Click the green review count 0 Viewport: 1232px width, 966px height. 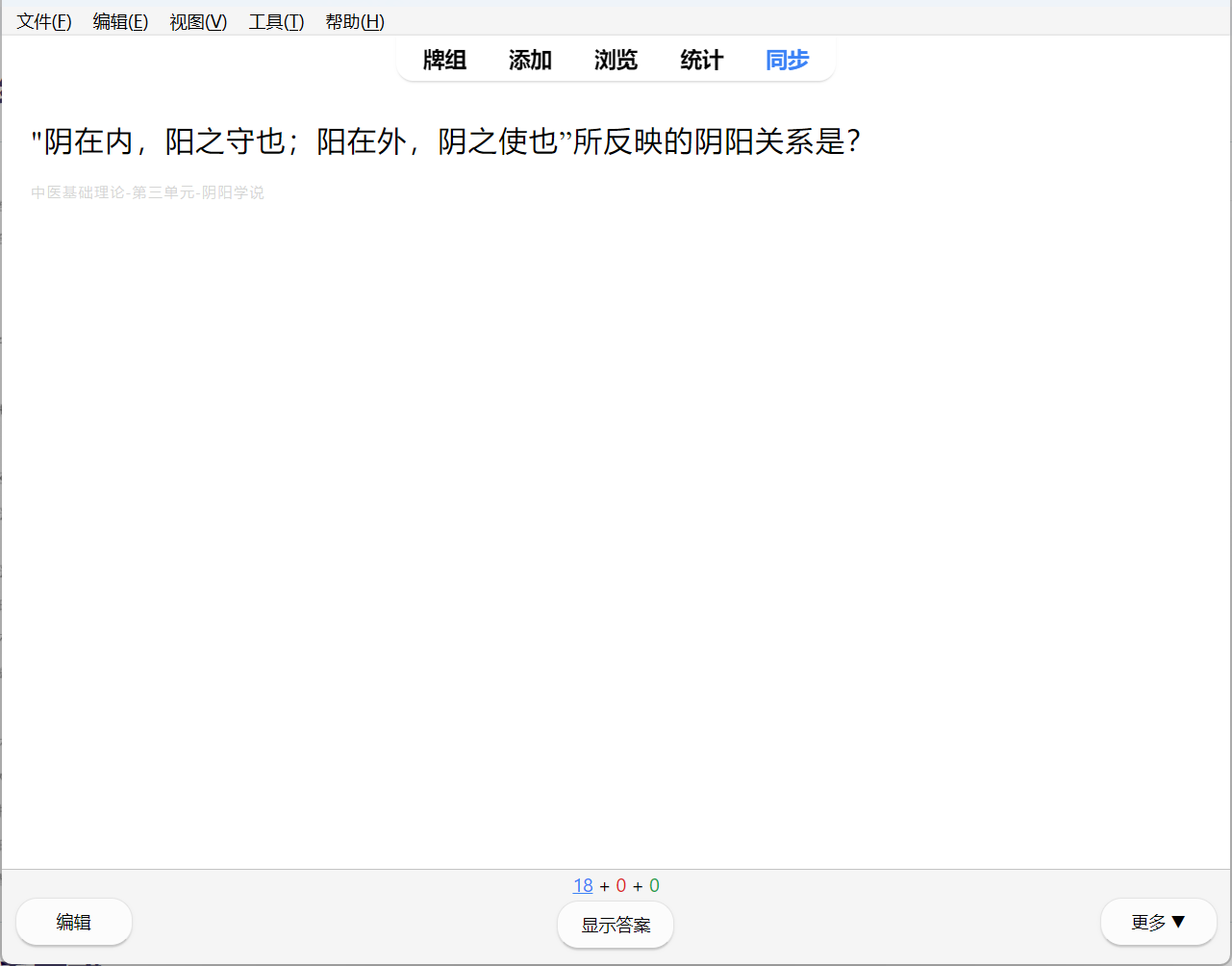[x=654, y=886]
